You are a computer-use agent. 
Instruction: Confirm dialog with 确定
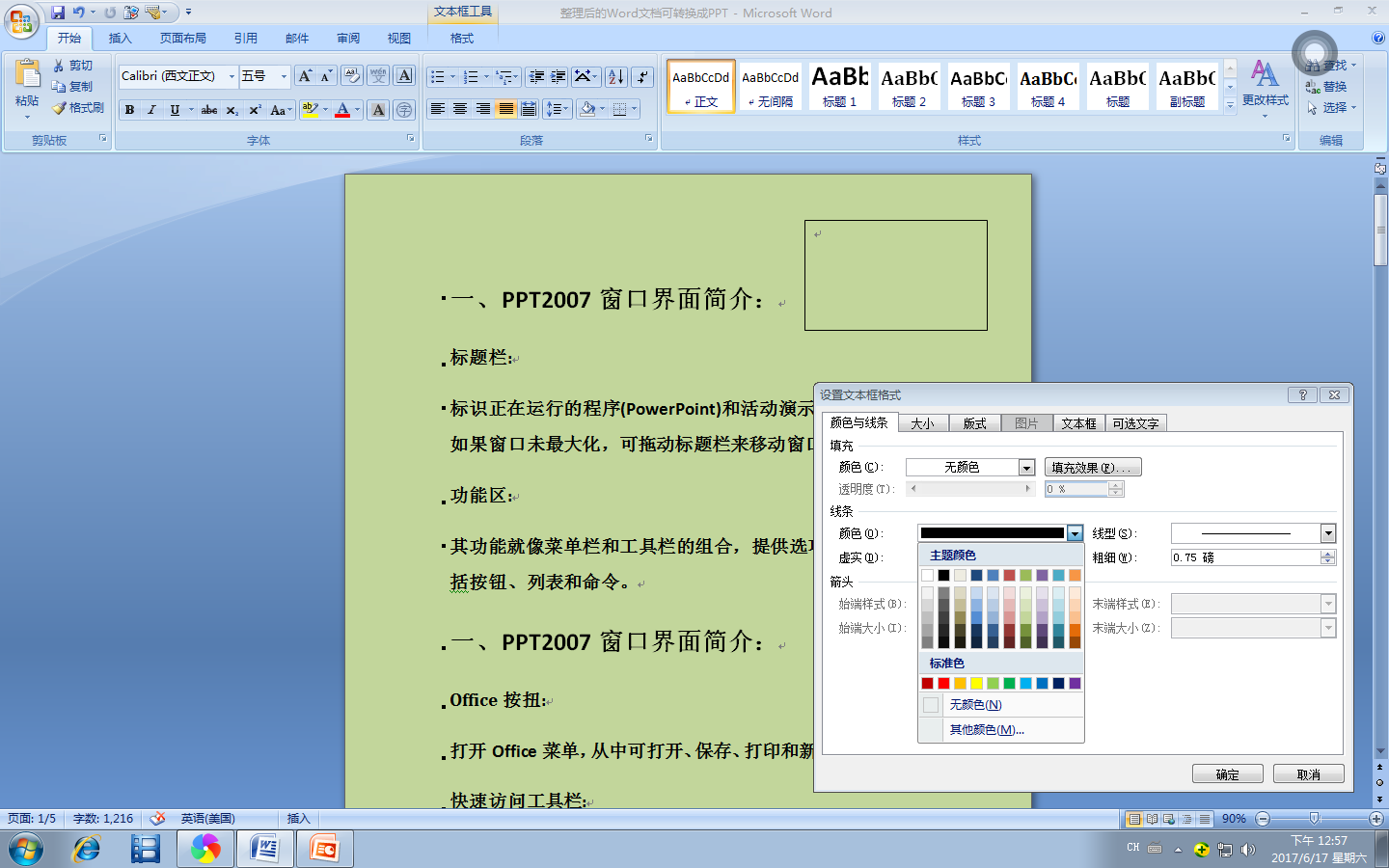(1228, 774)
